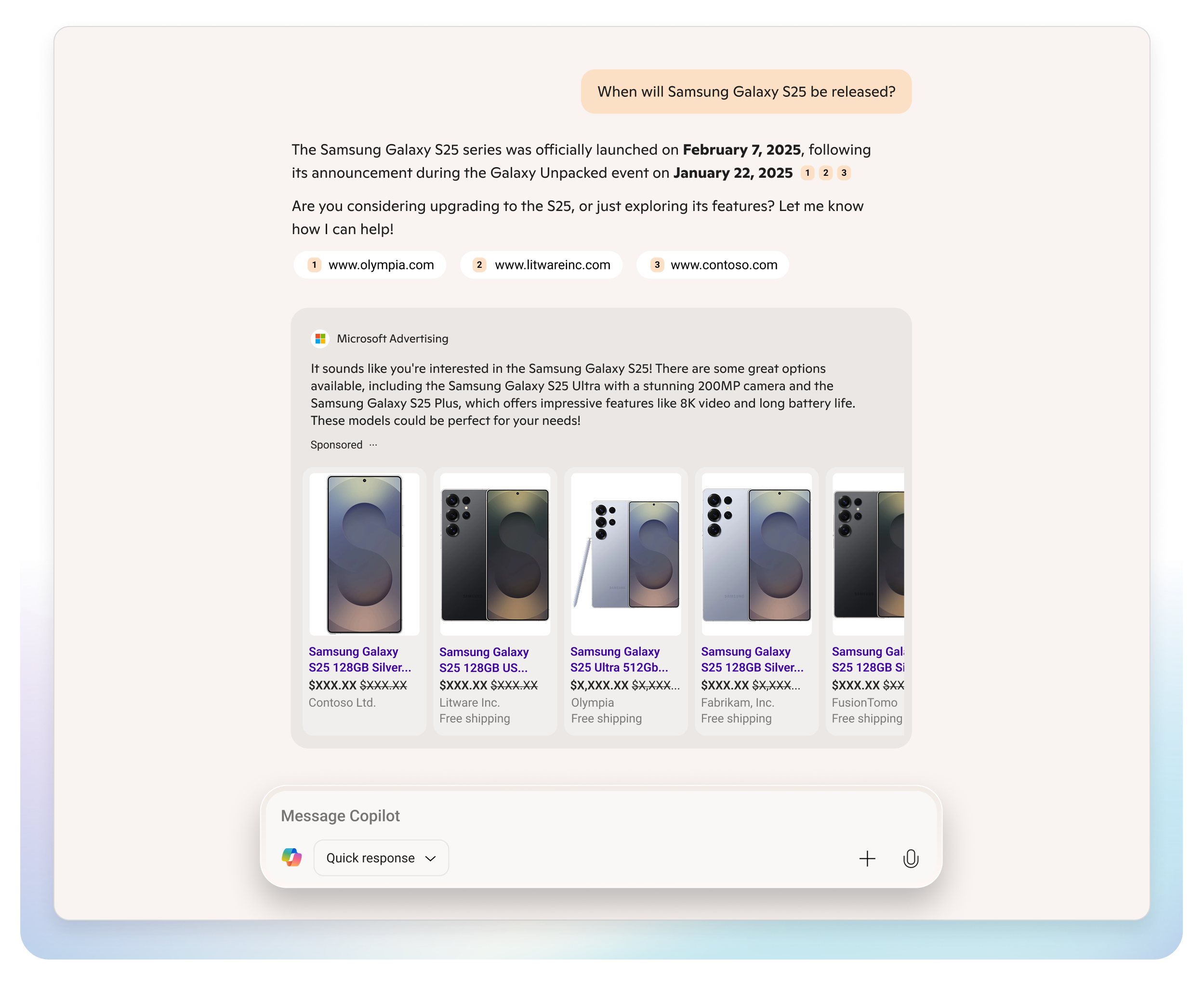Click the Message Copilot input field
This screenshot has height=987, width=1204.
[569, 816]
